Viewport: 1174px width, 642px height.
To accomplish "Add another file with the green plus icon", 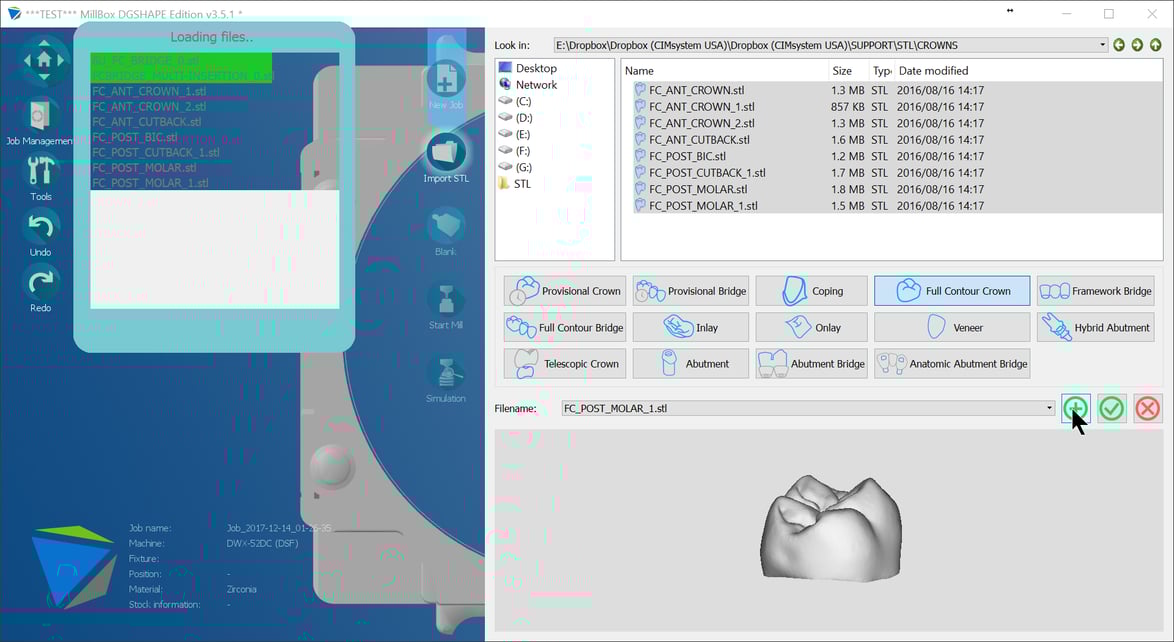I will [1075, 408].
